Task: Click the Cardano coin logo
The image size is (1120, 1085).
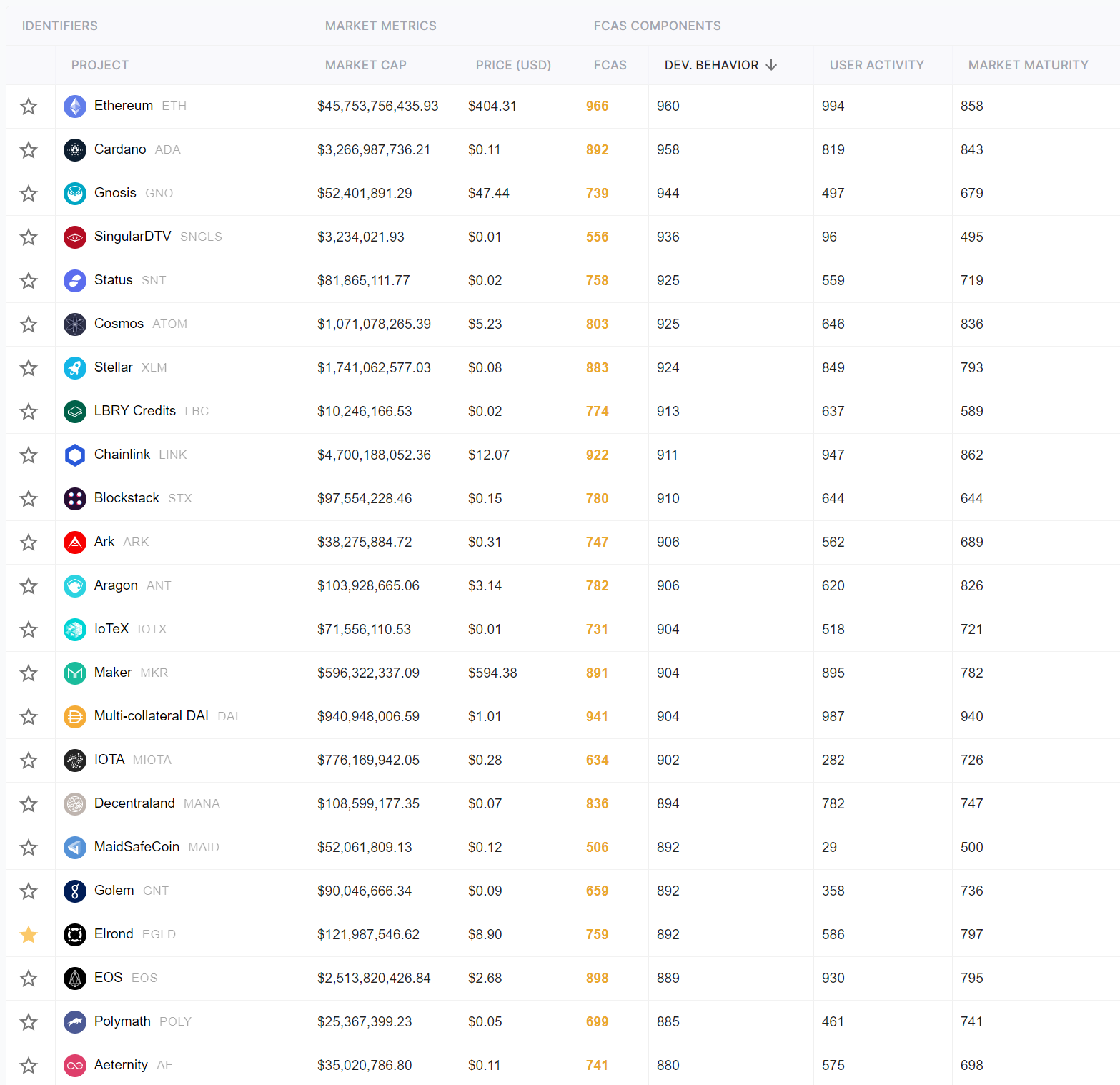Action: (75, 150)
